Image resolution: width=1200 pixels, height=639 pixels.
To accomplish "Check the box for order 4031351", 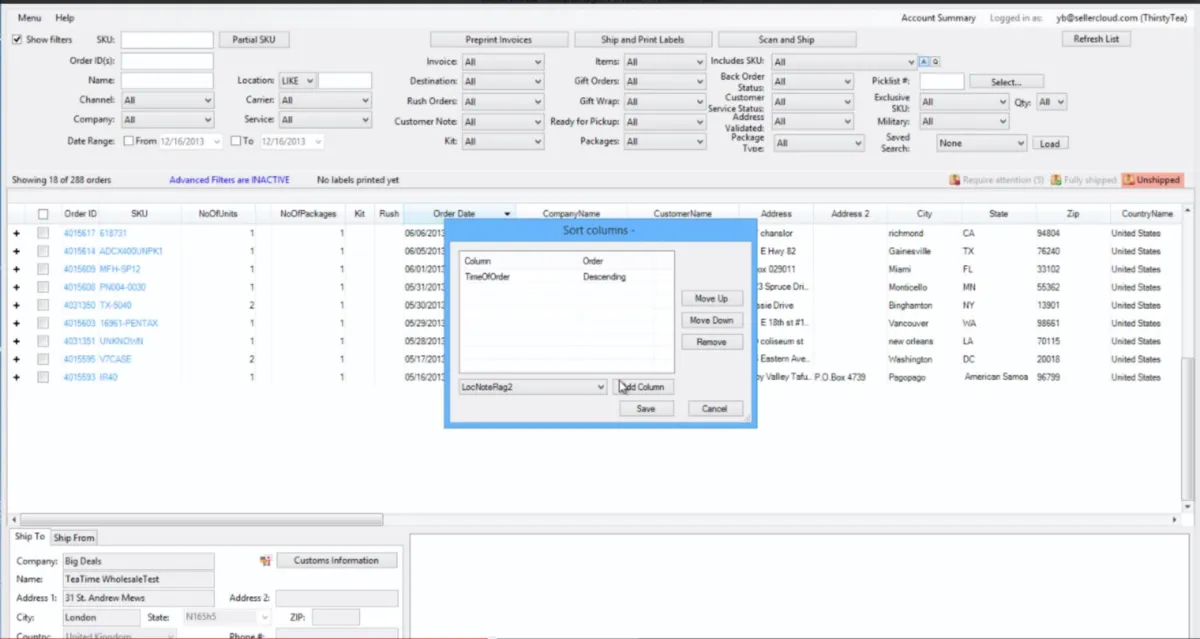I will (x=43, y=341).
